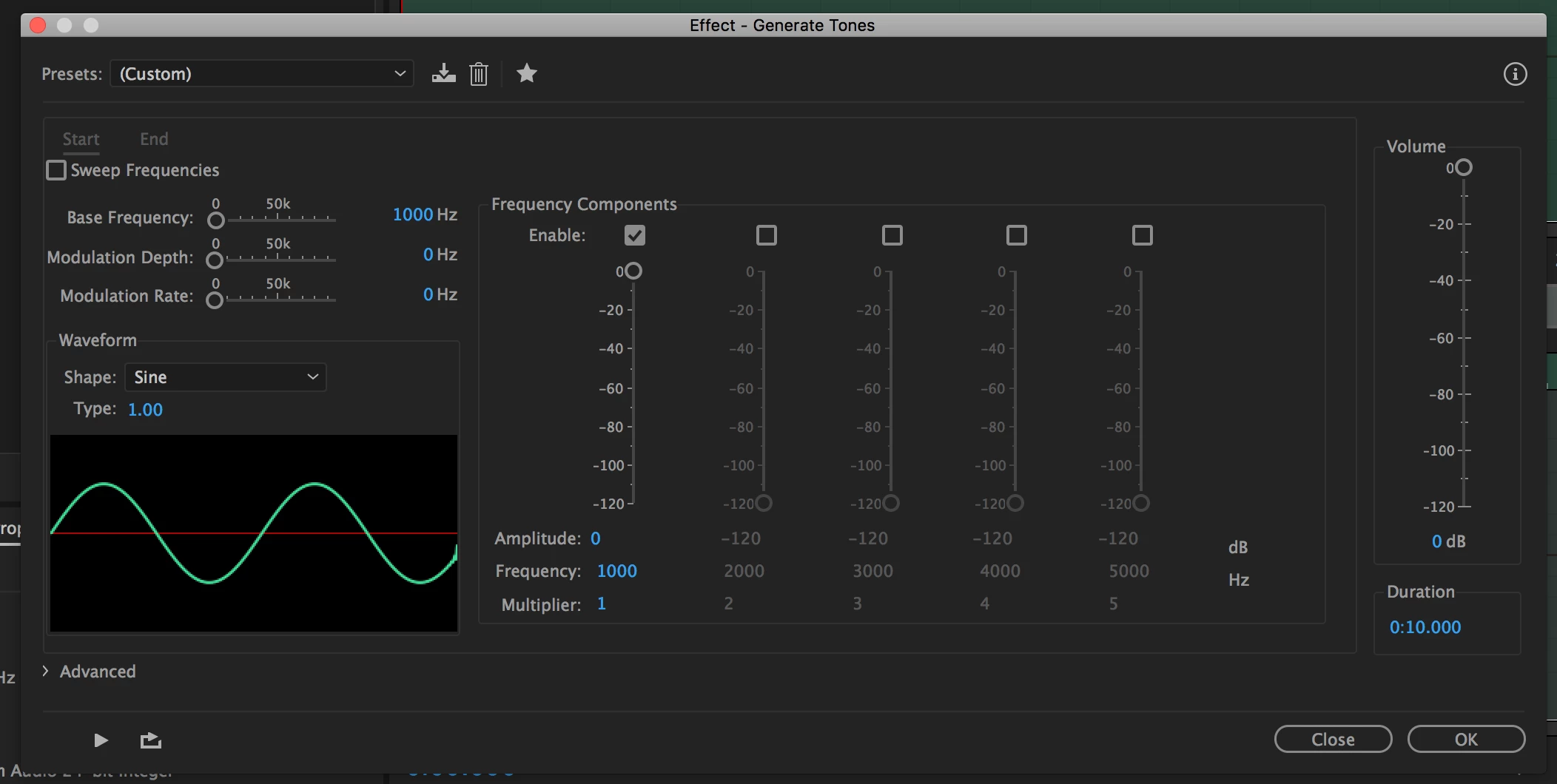Toggle loop playback icon
The width and height of the screenshot is (1557, 784).
point(151,740)
